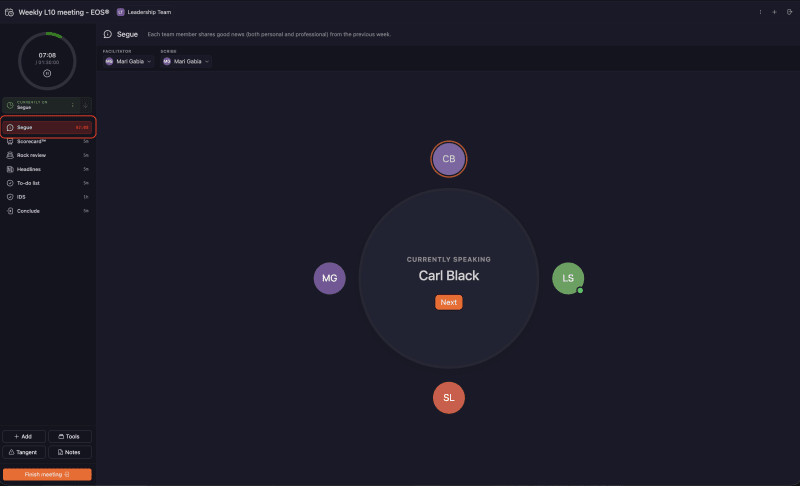Open the Rock review agenda section
The image size is (800, 486).
[48, 155]
